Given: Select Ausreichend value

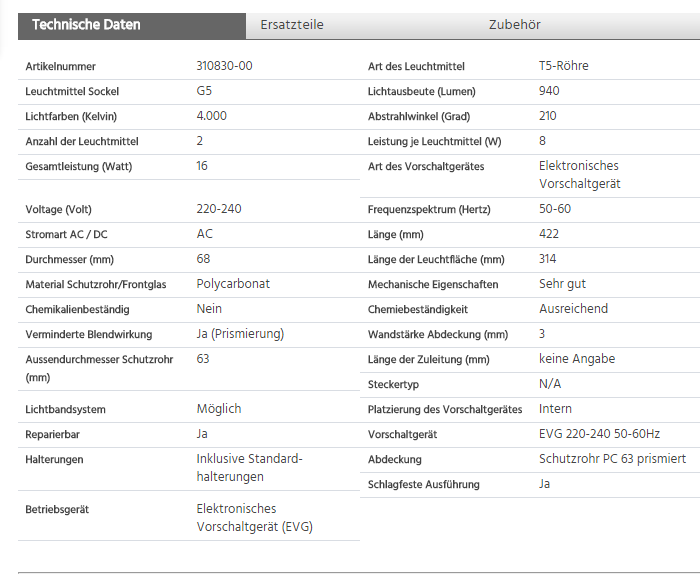Looking at the screenshot, I should click(x=573, y=309).
